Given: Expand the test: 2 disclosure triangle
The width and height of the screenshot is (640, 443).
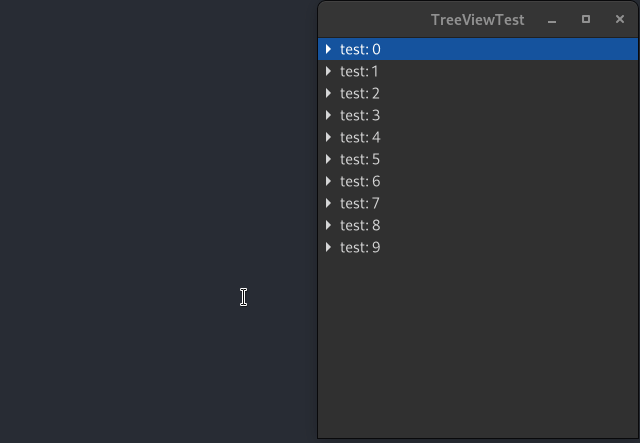Looking at the screenshot, I should pos(329,93).
